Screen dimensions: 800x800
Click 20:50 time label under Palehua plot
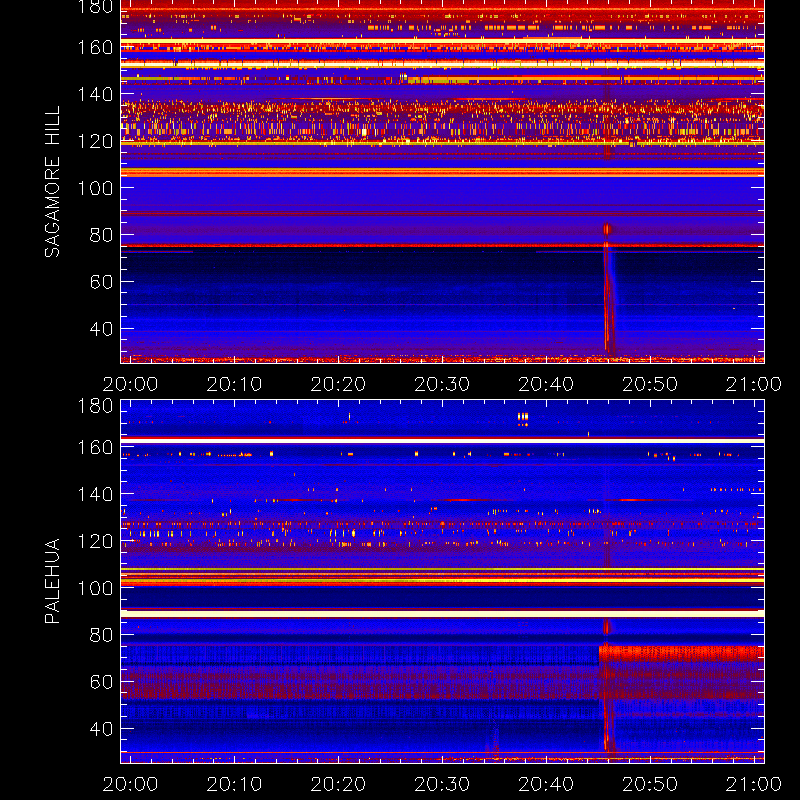650,784
